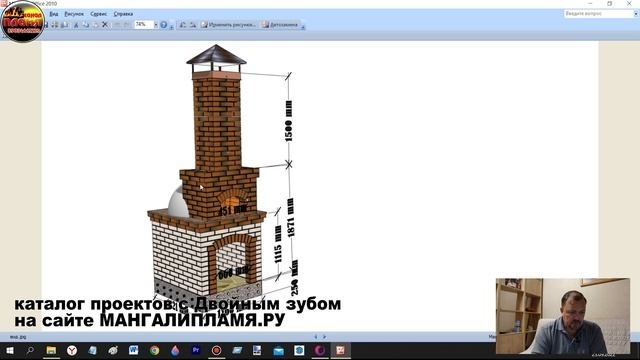Open the Вид menu
This screenshot has width=640, height=360.
click(53, 14)
